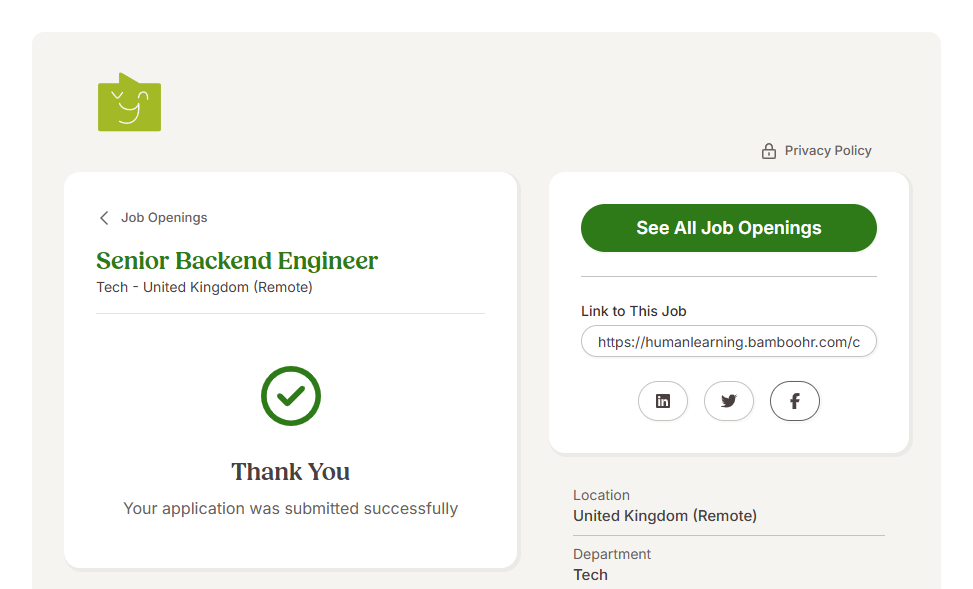Go back to Job Openings
This screenshot has width=973, height=589.
[x=164, y=218]
